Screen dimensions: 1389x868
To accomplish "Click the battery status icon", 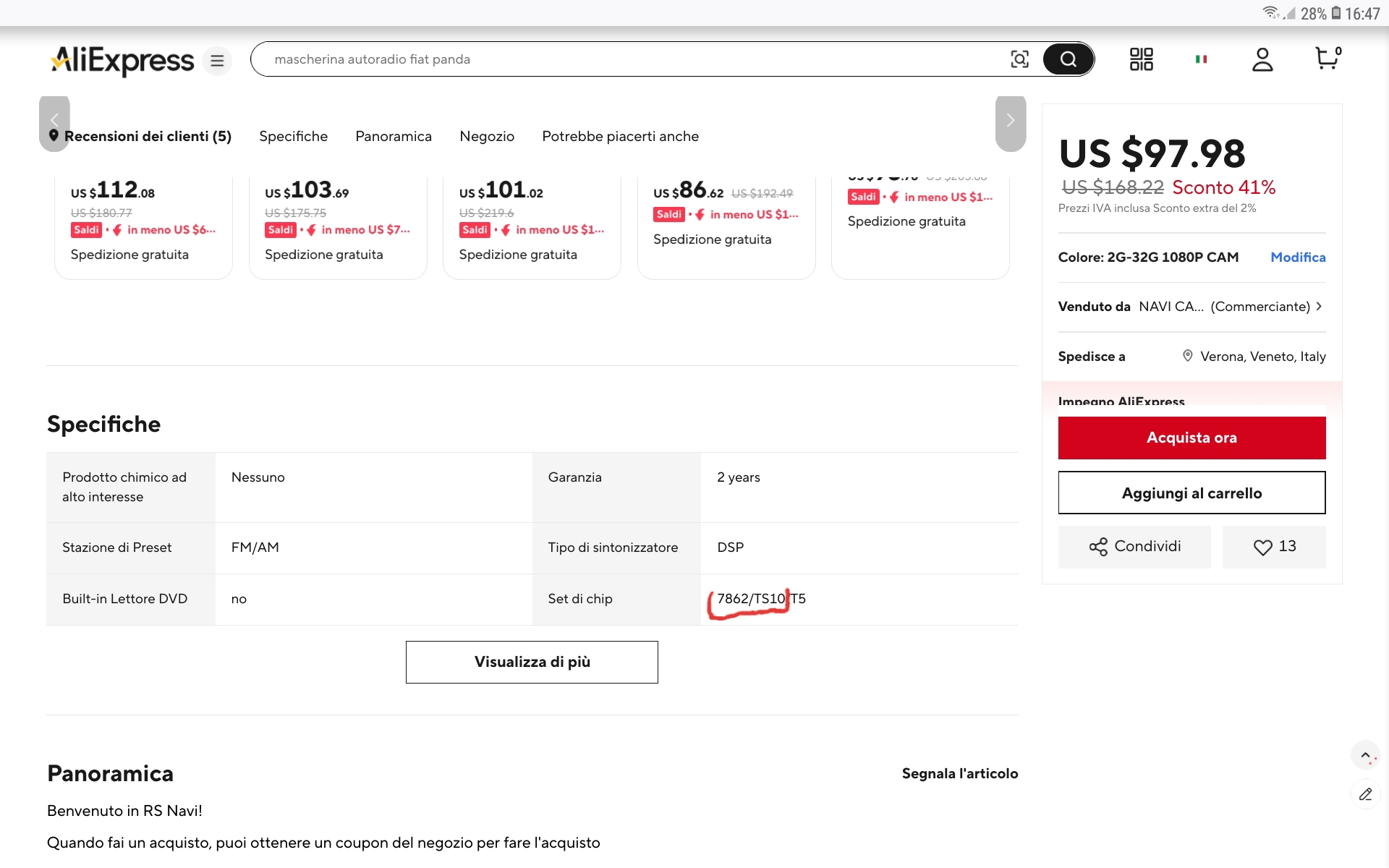I will (1336, 12).
